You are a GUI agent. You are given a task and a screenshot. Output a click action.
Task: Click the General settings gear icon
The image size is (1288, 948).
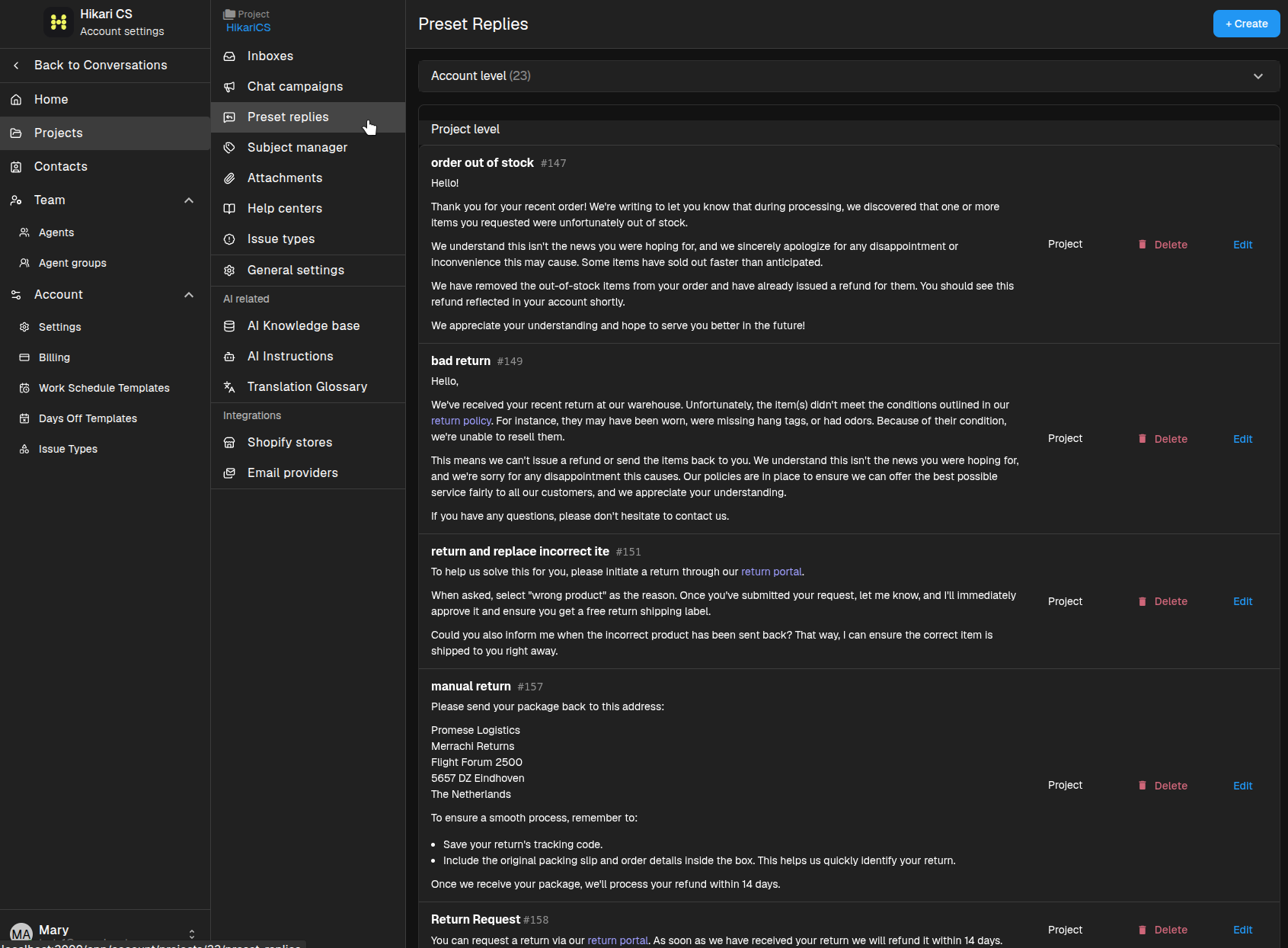coord(229,271)
